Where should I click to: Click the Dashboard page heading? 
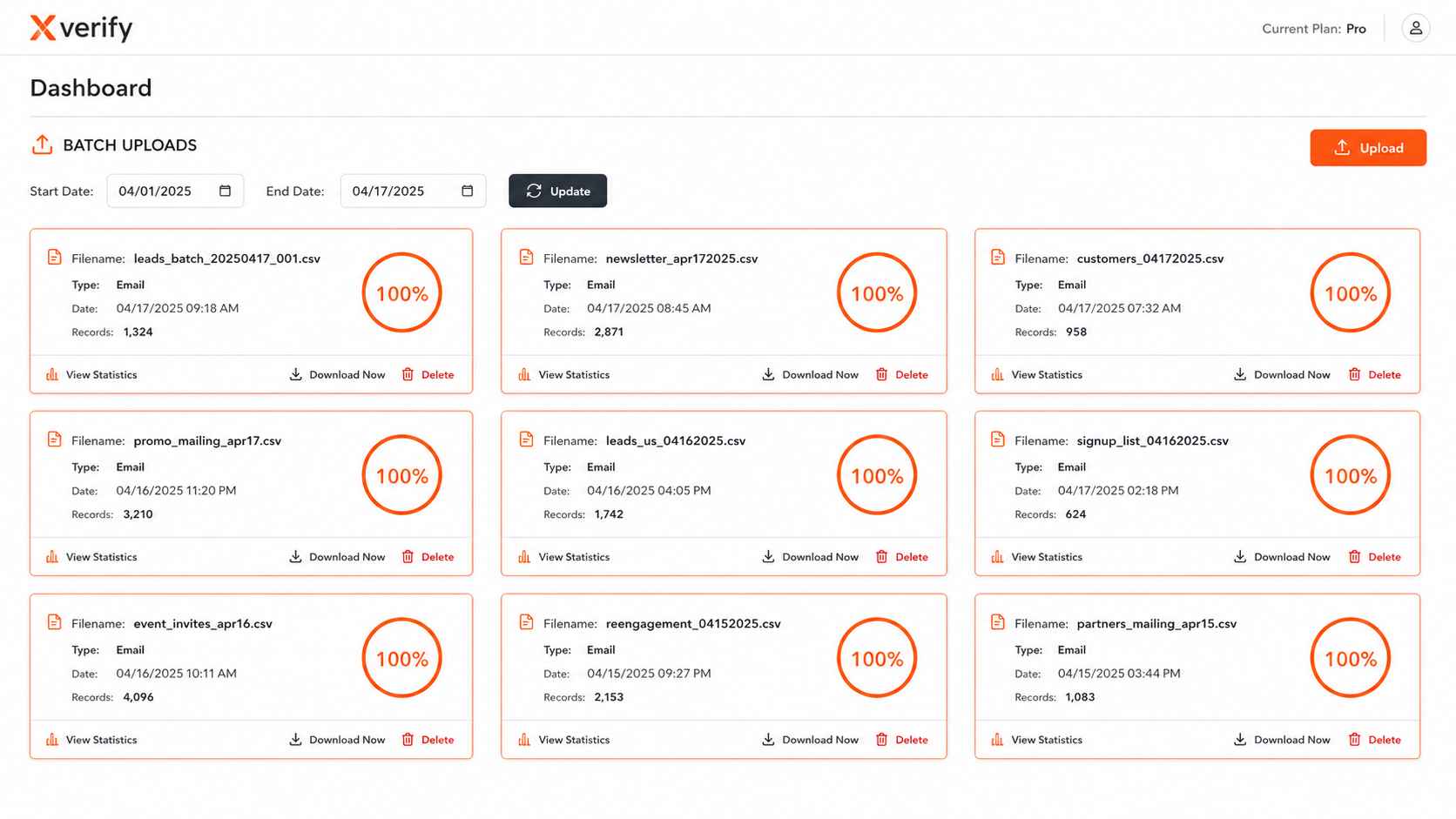point(91,88)
